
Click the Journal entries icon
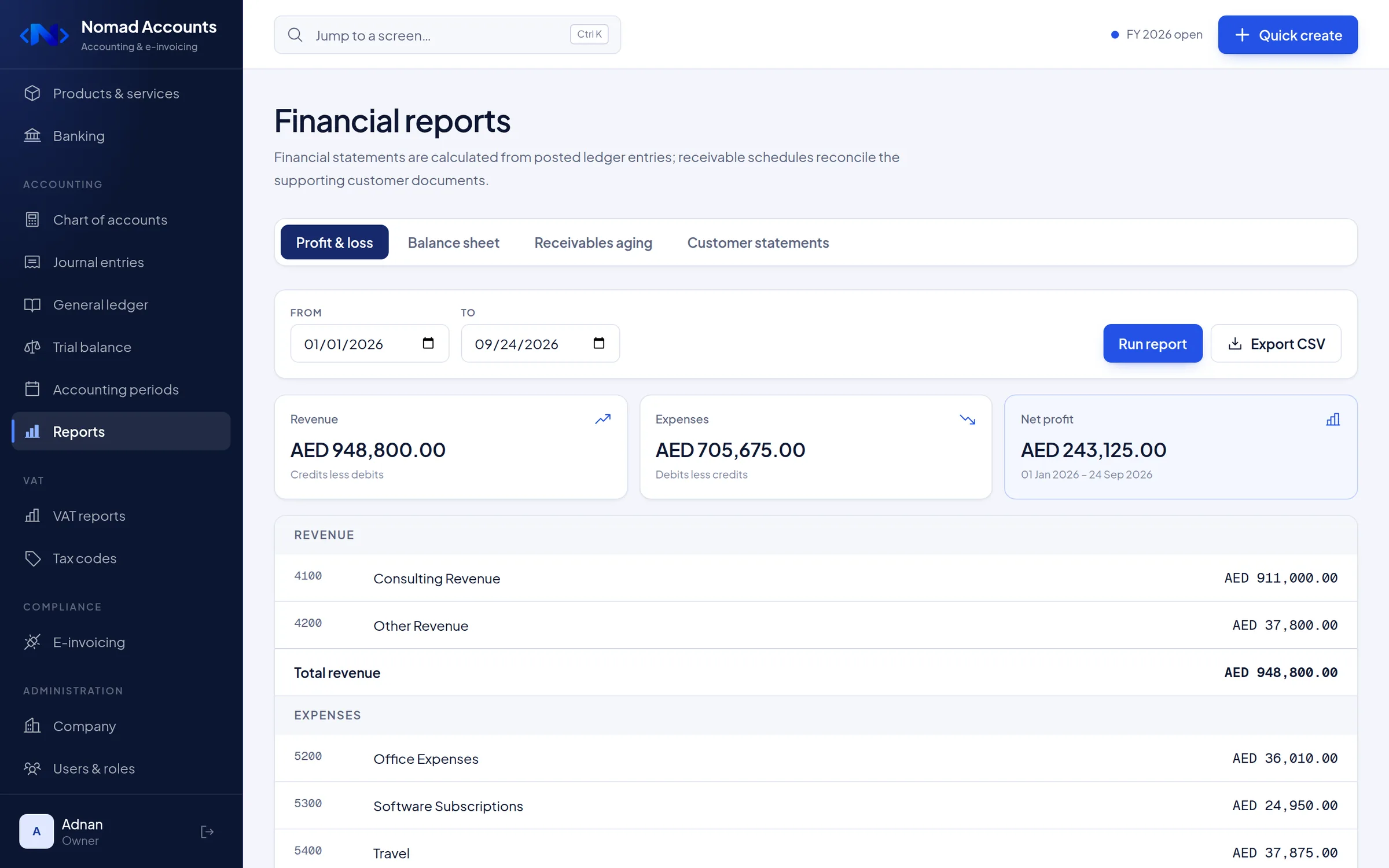pyautogui.click(x=32, y=262)
